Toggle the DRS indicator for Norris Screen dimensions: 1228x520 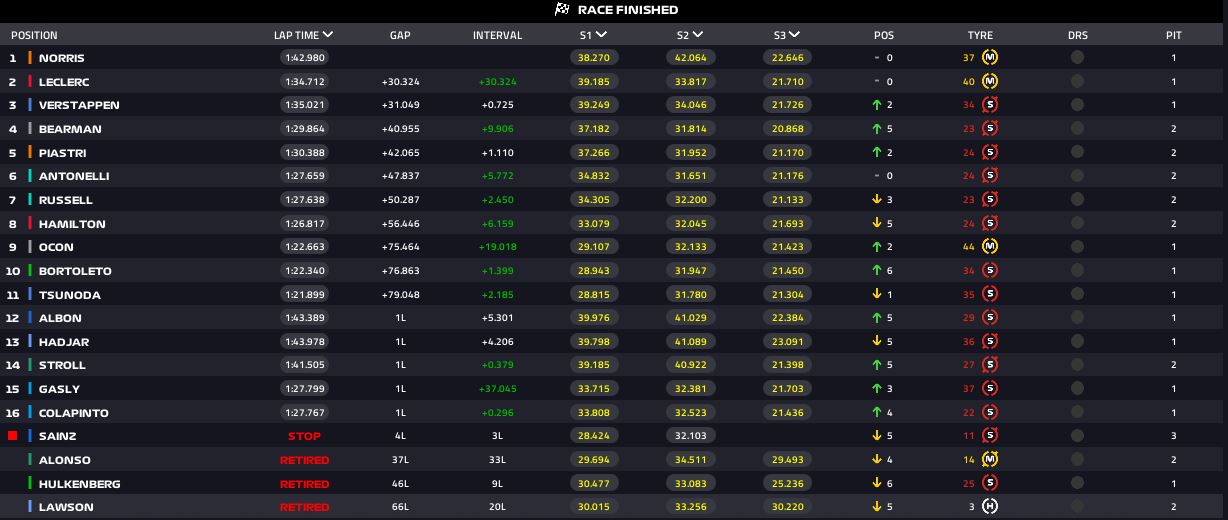pos(1077,58)
